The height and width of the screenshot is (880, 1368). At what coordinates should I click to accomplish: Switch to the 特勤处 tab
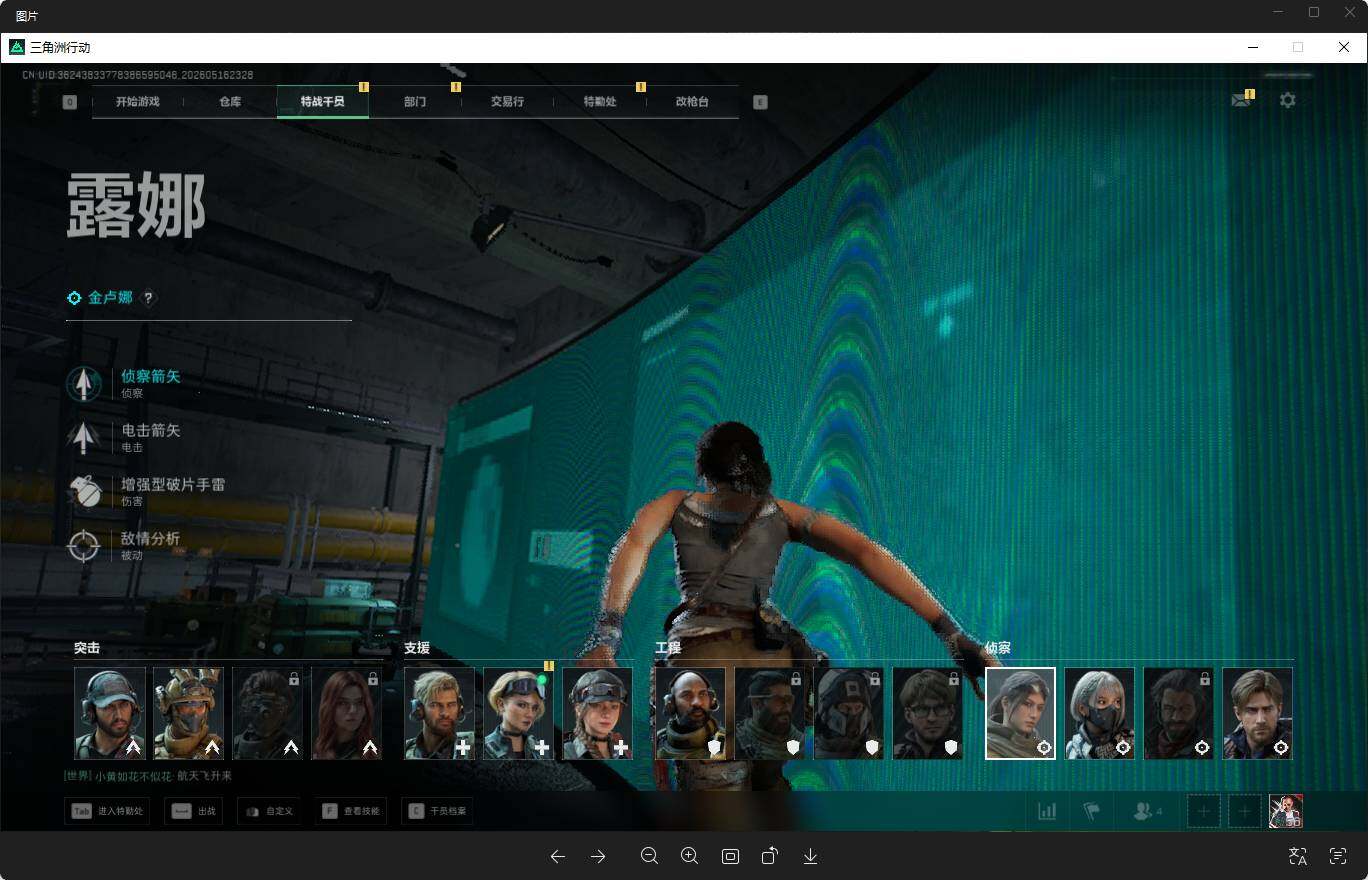click(600, 102)
